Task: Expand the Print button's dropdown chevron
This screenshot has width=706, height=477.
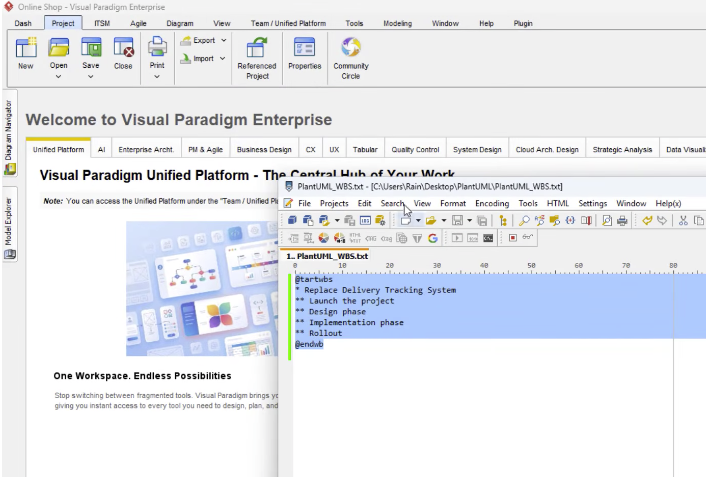Action: point(157,77)
